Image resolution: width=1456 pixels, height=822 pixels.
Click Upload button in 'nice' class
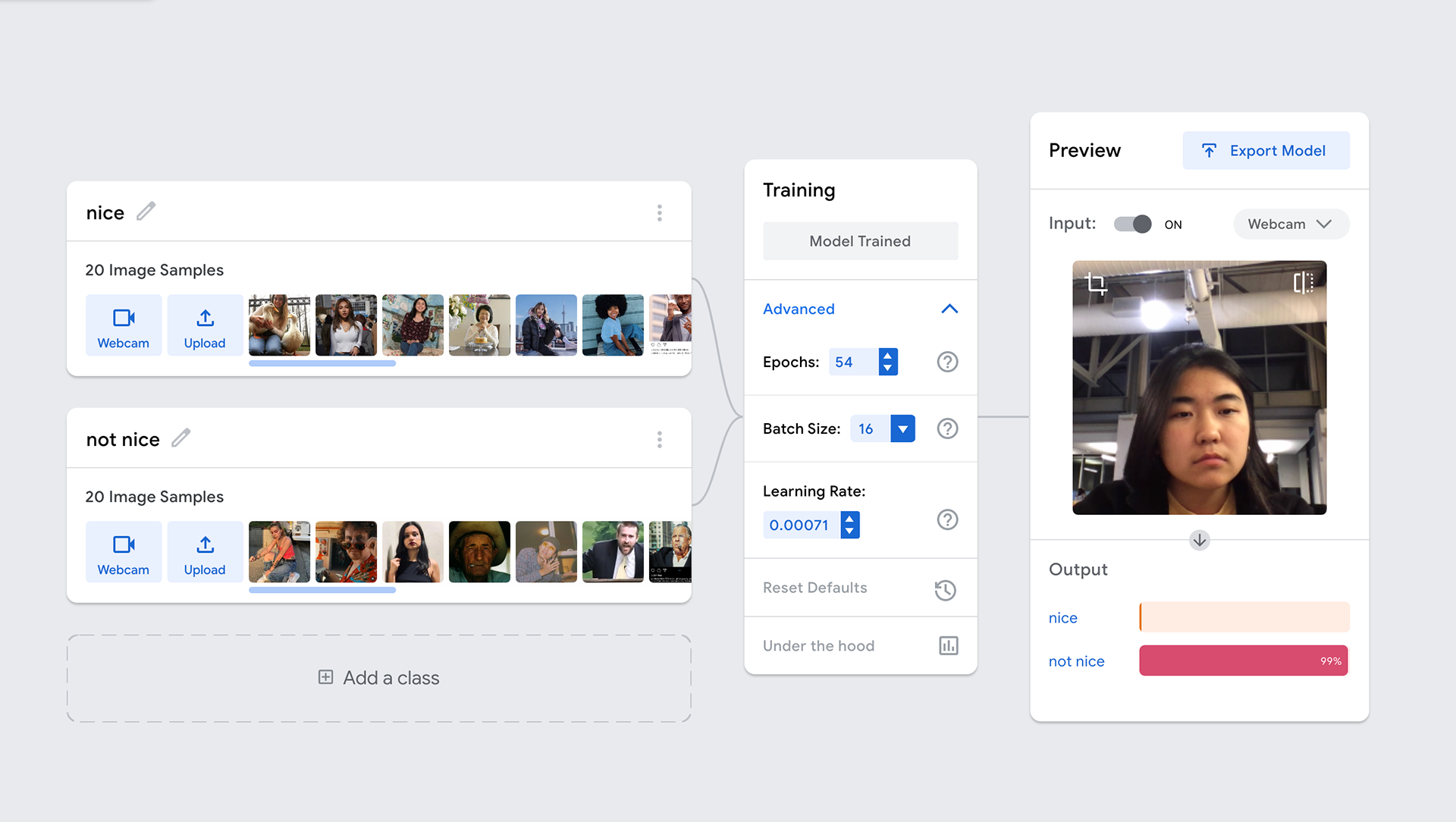[205, 325]
